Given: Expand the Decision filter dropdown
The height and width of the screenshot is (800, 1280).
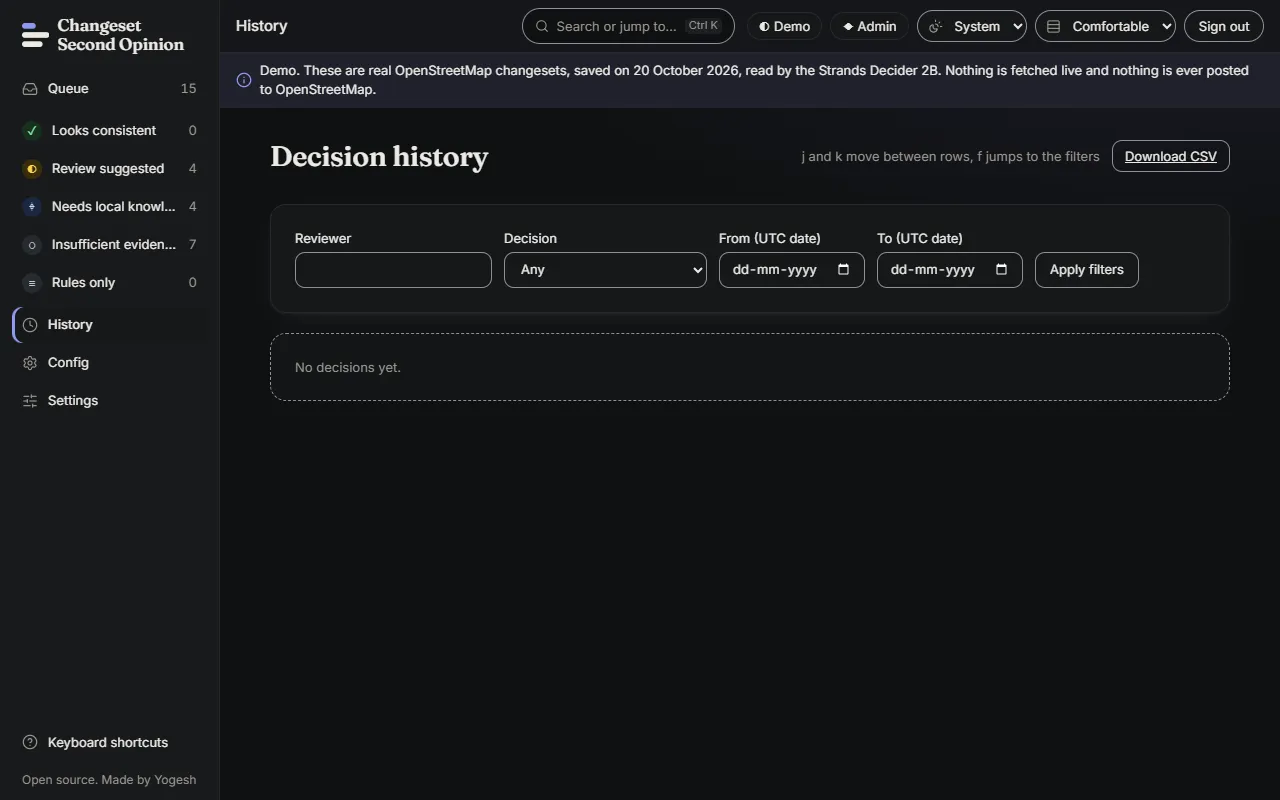Looking at the screenshot, I should pos(605,270).
